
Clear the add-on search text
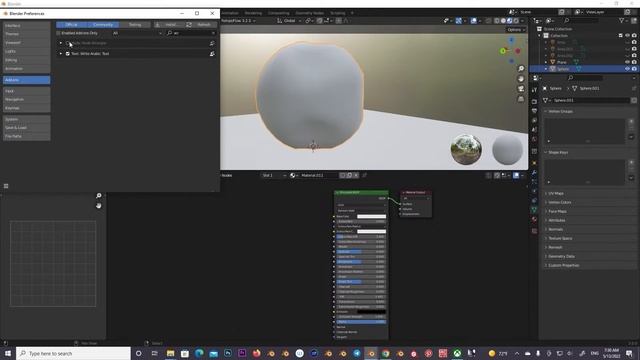coord(213,33)
